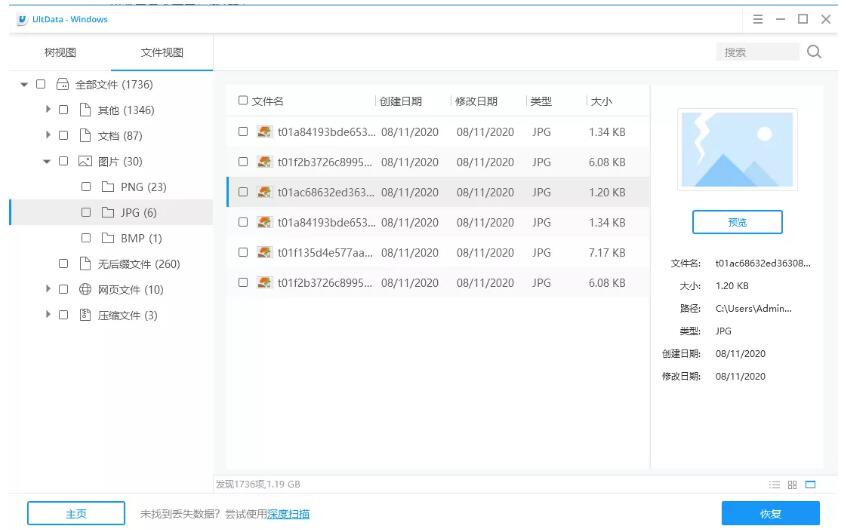Click the 网页文件 globe icon
The width and height of the screenshot is (846, 530).
click(x=85, y=290)
